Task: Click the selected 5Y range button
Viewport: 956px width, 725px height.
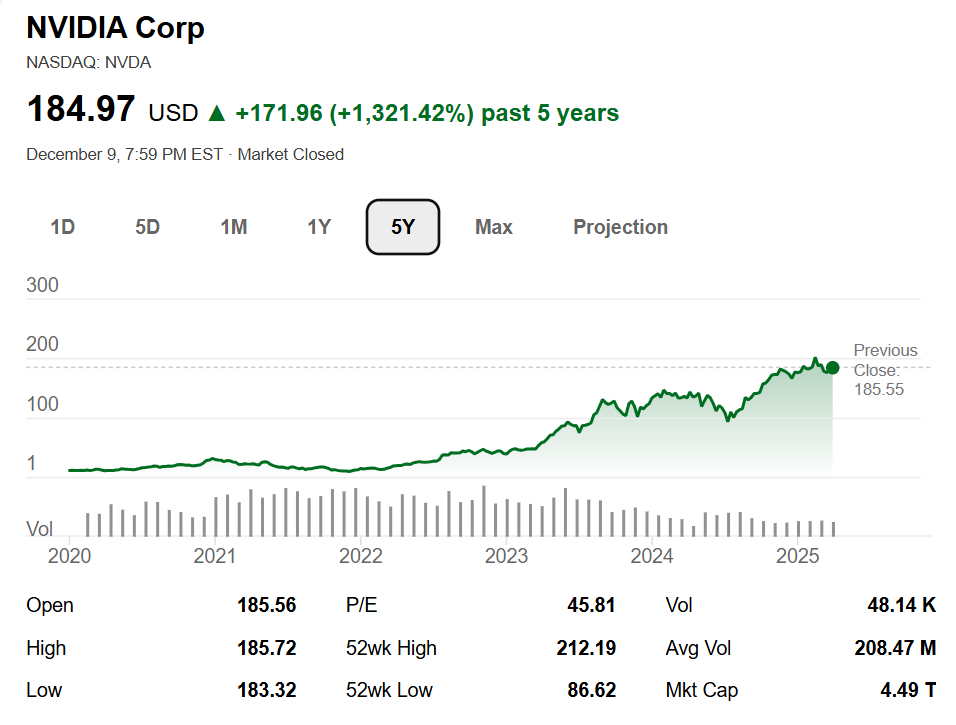Action: coord(403,227)
